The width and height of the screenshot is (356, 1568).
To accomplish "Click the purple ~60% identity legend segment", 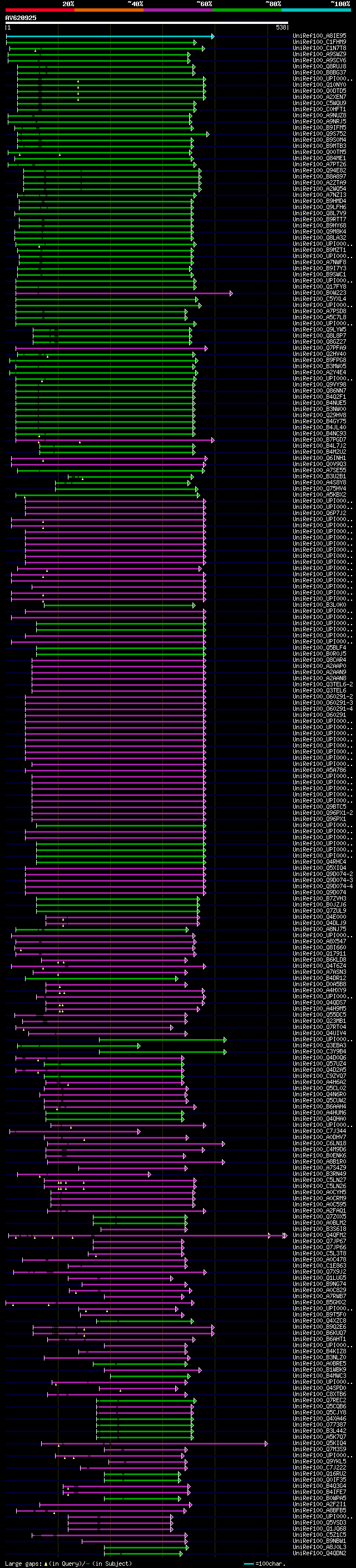I will click(177, 10).
